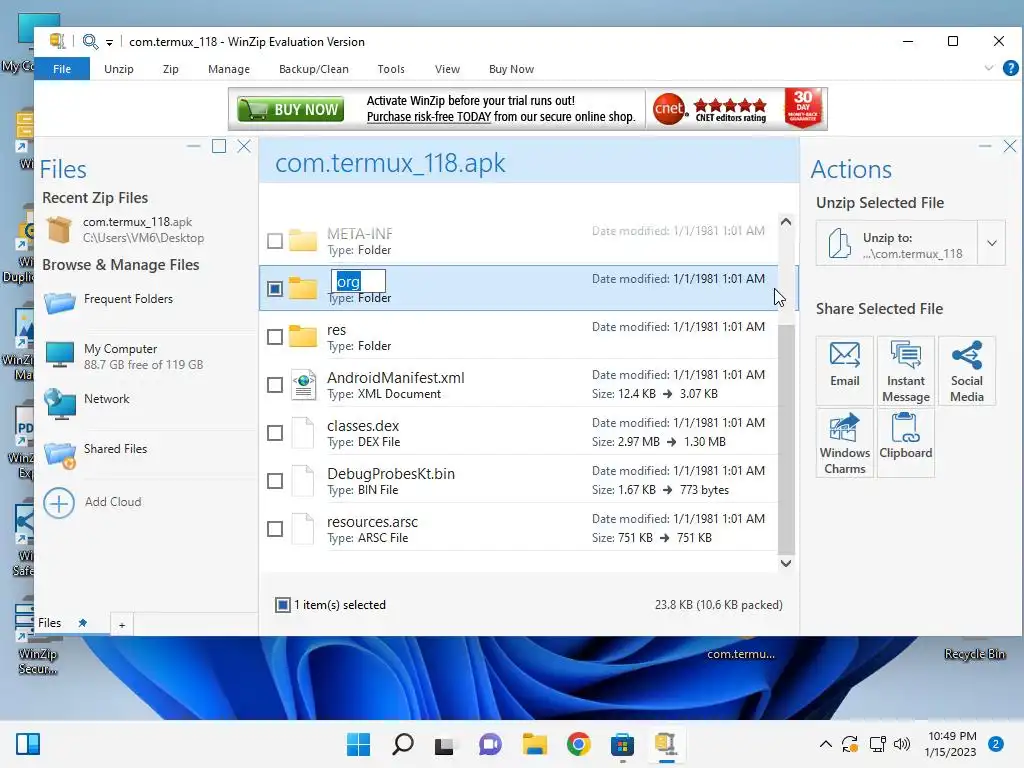Expand the Unzip to dropdown arrow

point(991,243)
